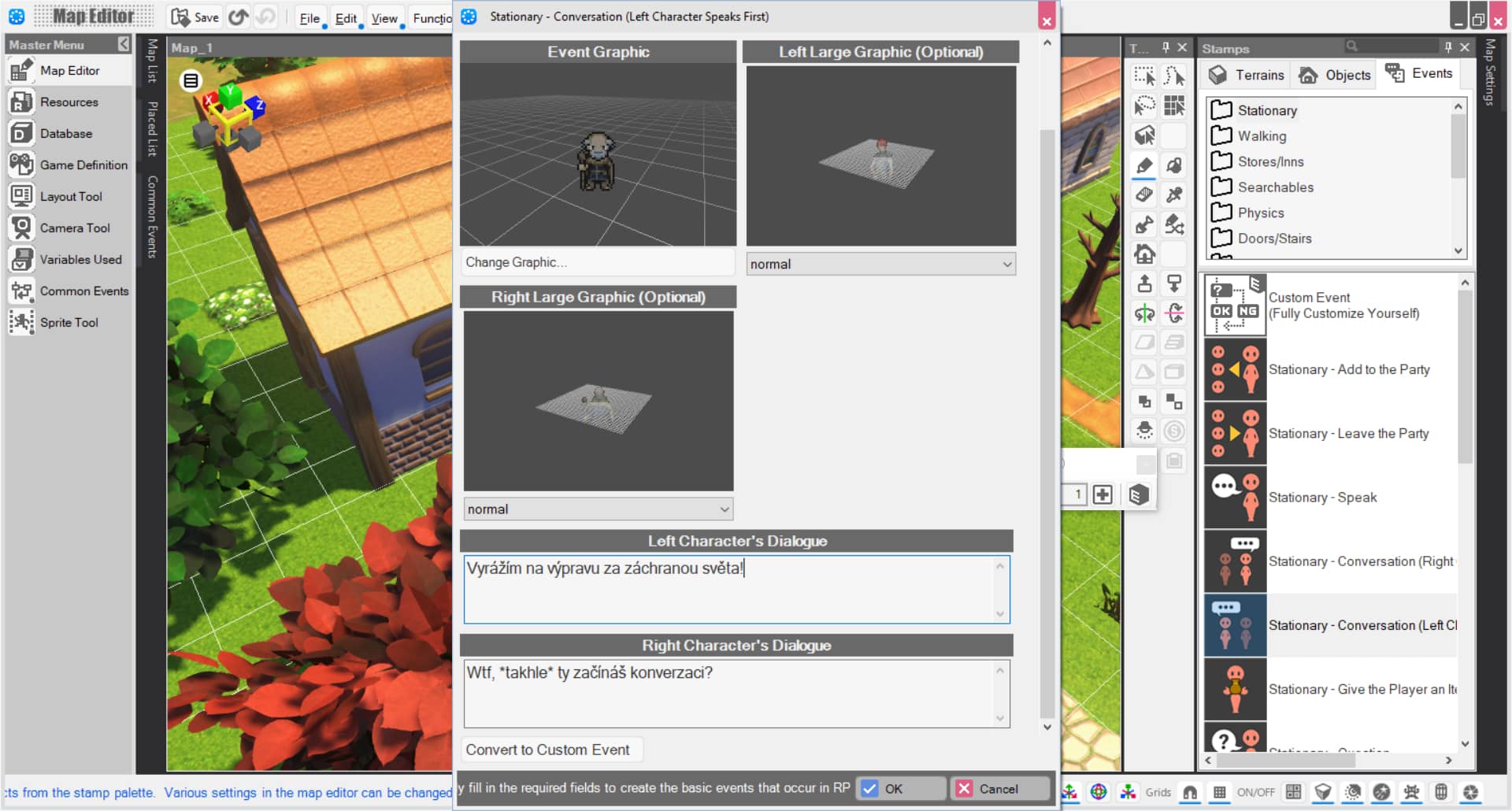The width and height of the screenshot is (1512, 811).
Task: Toggle the camera aperture icon in status bar
Action: (1470, 792)
